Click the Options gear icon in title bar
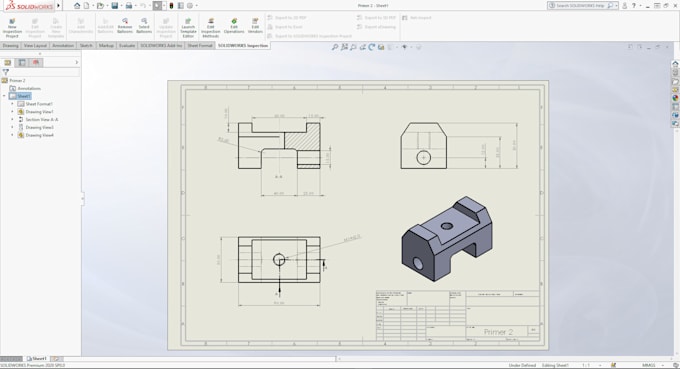 [x=190, y=6]
